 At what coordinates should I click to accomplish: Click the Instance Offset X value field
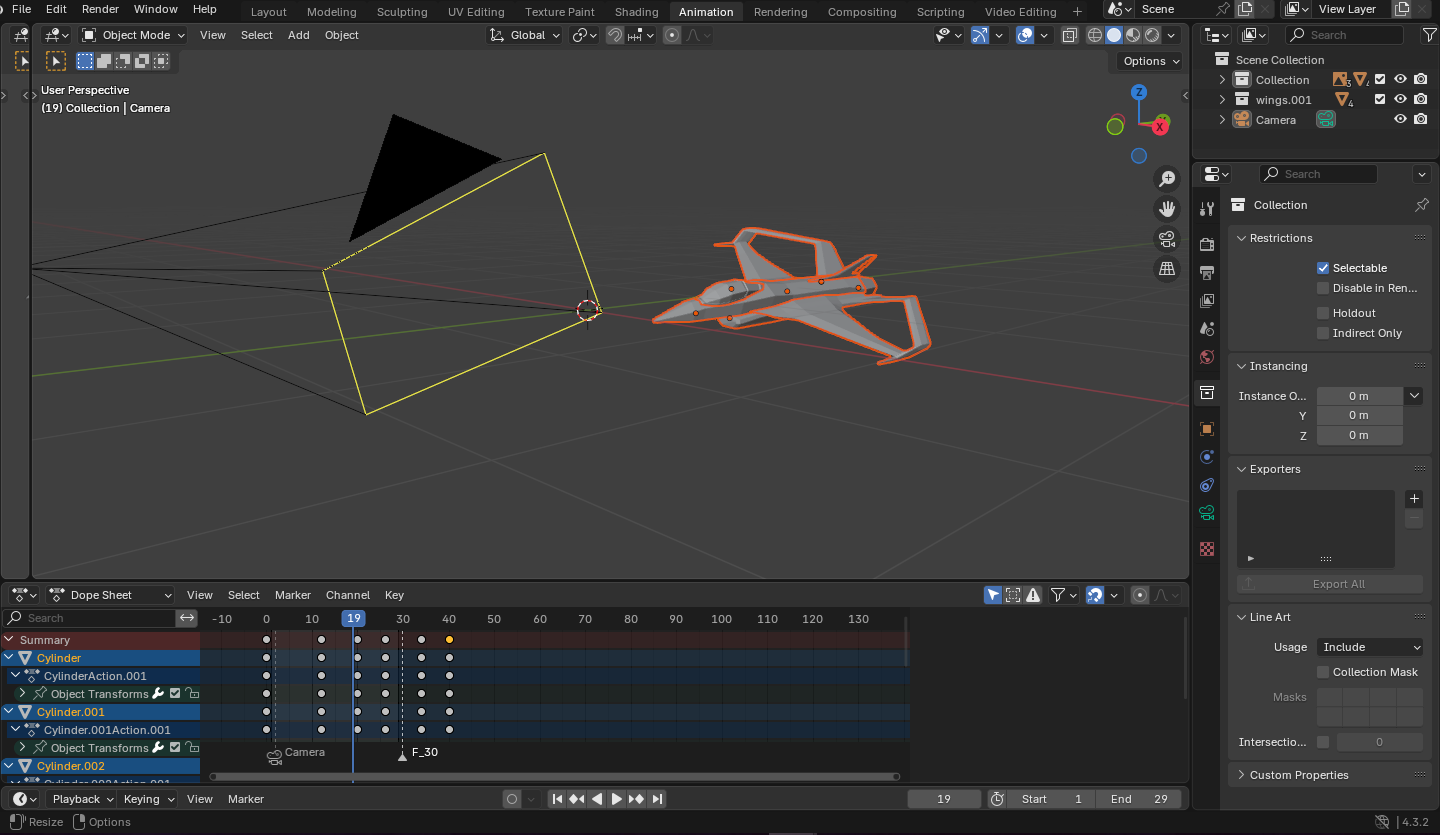pyautogui.click(x=1359, y=396)
